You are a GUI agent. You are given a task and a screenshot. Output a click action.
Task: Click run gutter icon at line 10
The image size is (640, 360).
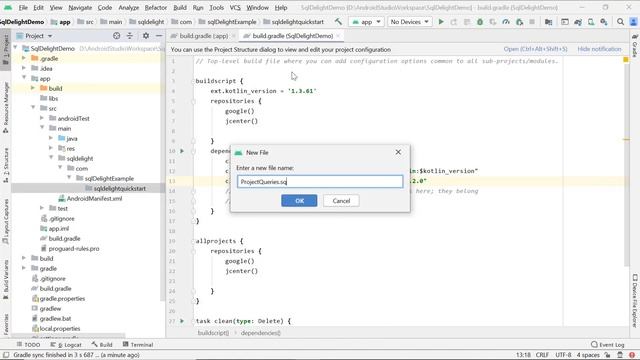[182, 151]
